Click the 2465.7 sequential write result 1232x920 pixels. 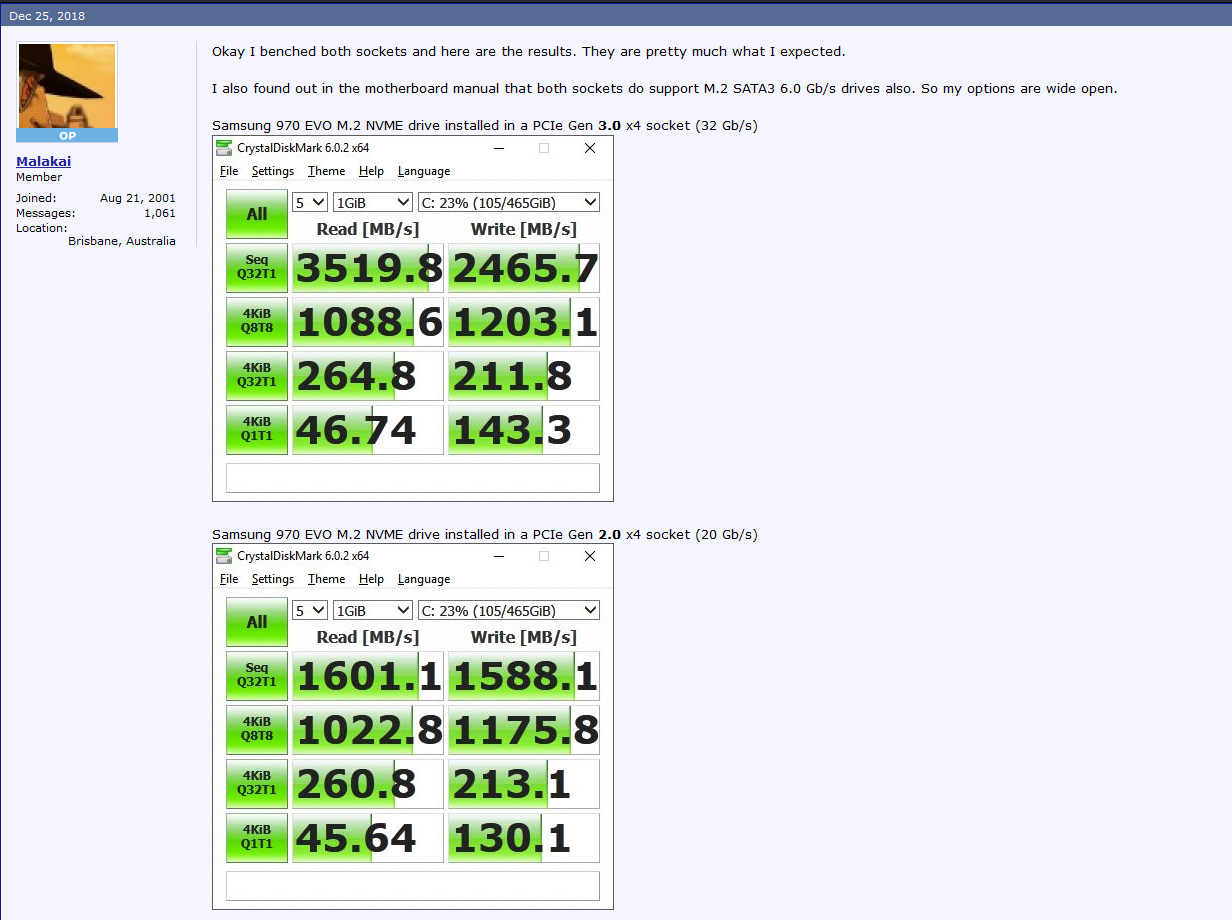pos(524,268)
